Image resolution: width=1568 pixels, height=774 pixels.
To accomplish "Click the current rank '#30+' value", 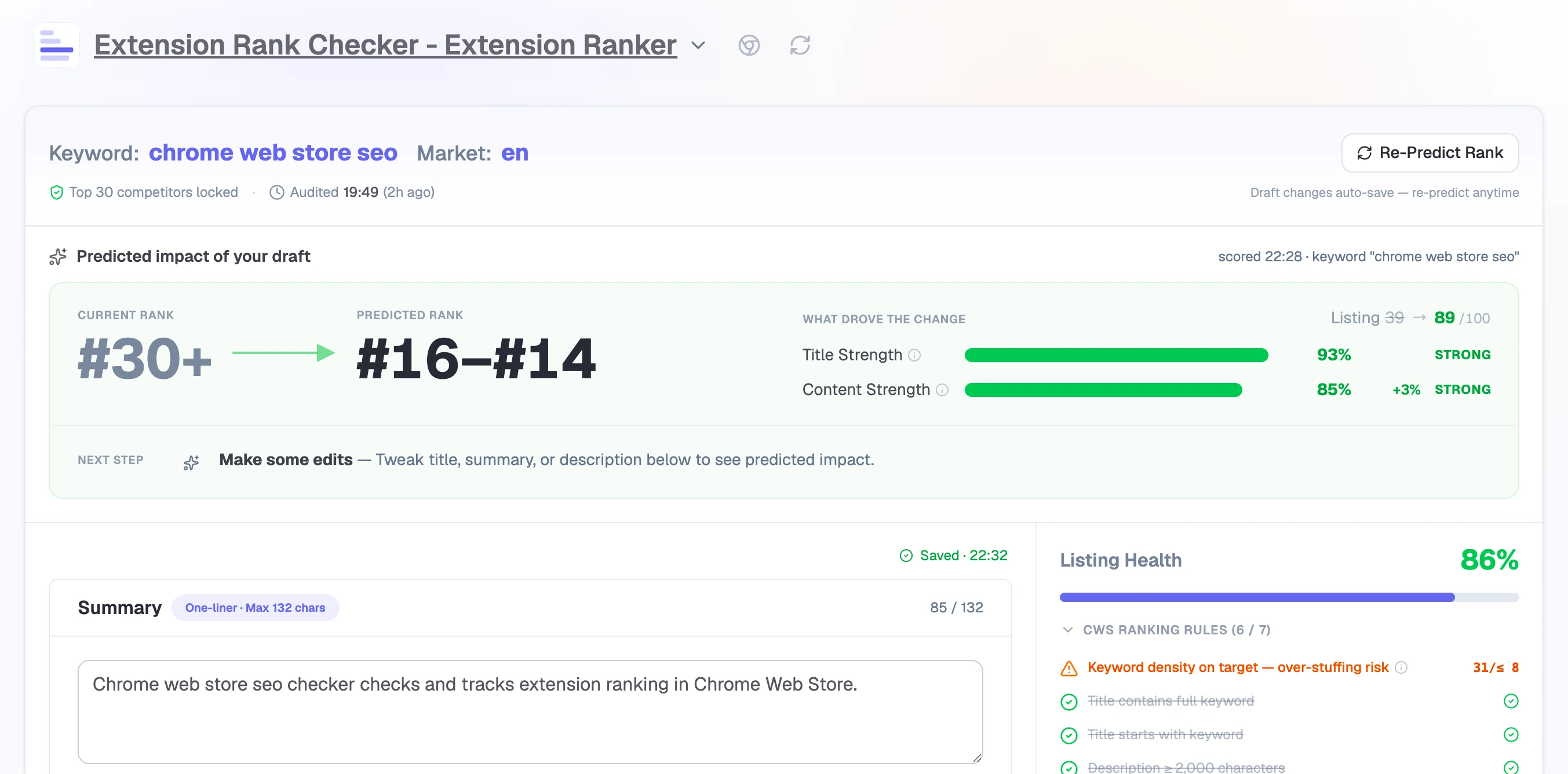I will click(x=145, y=360).
